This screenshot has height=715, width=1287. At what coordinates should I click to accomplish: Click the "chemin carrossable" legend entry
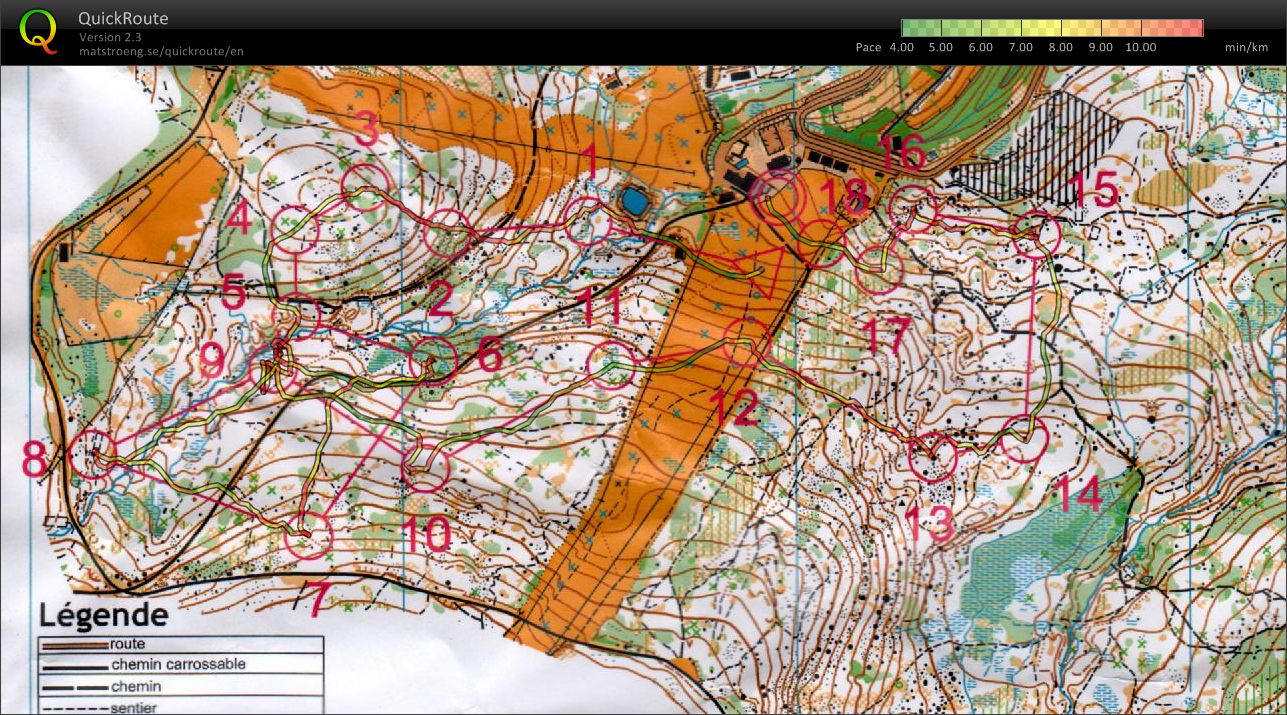[179, 665]
